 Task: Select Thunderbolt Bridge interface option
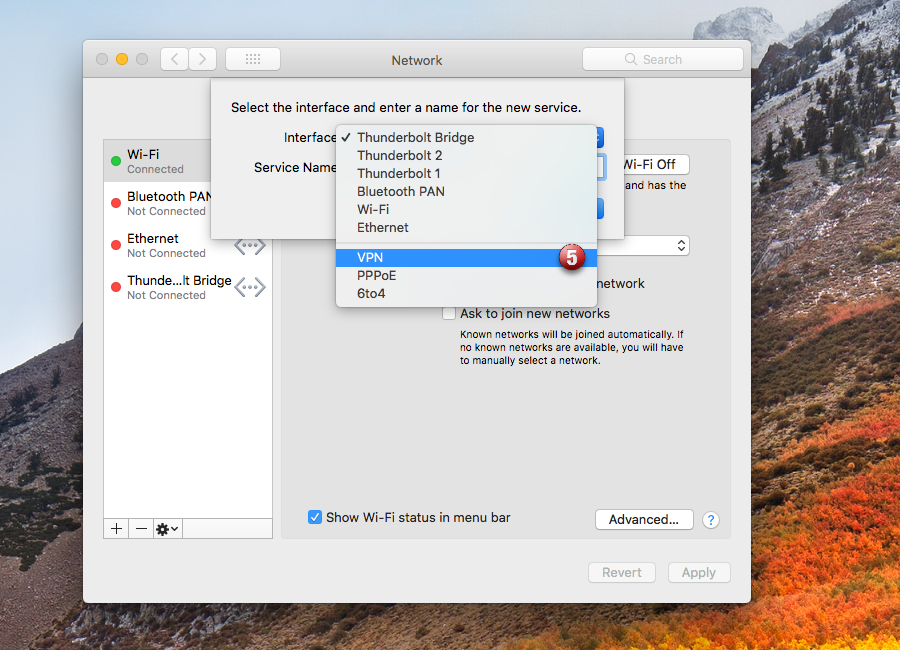click(466, 137)
